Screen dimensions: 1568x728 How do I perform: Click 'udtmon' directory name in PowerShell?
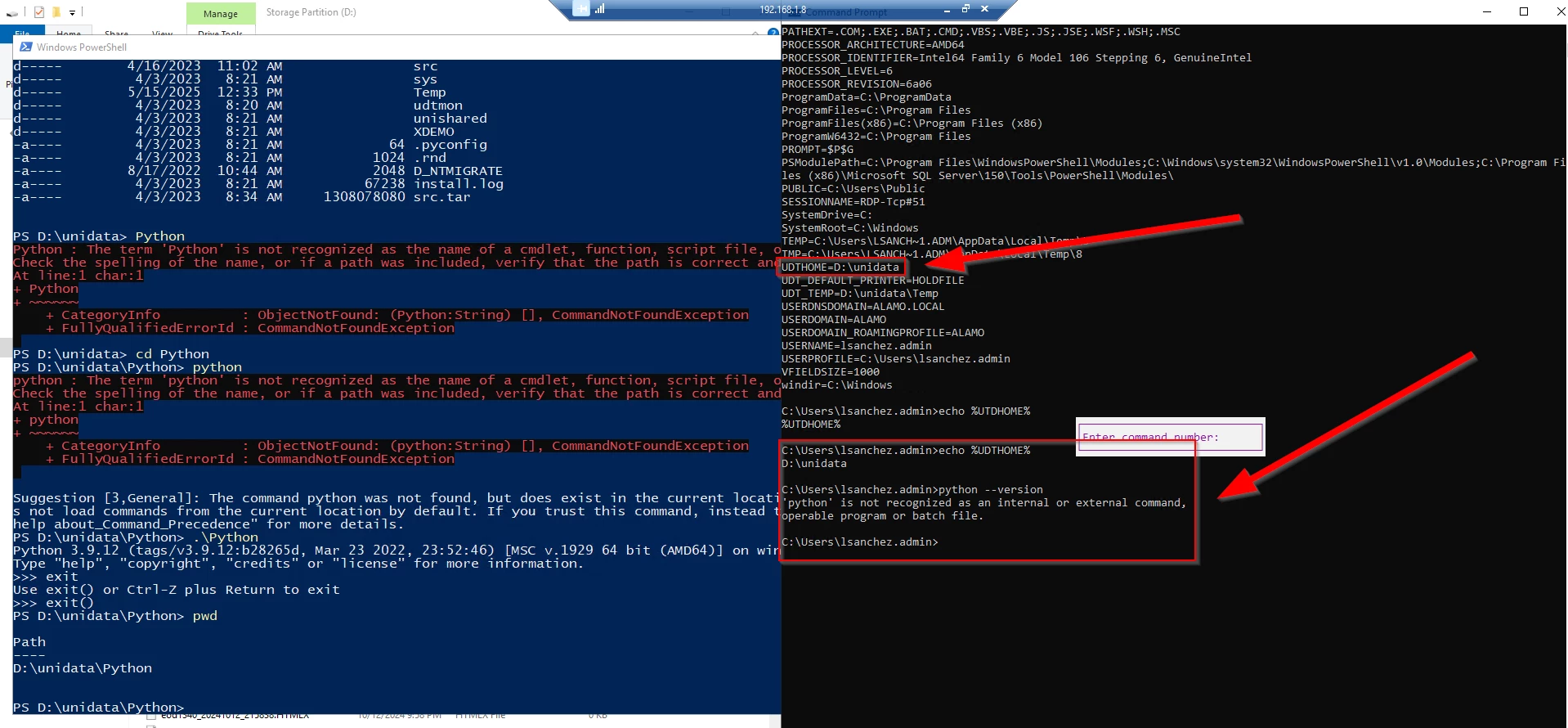pyautogui.click(x=438, y=106)
